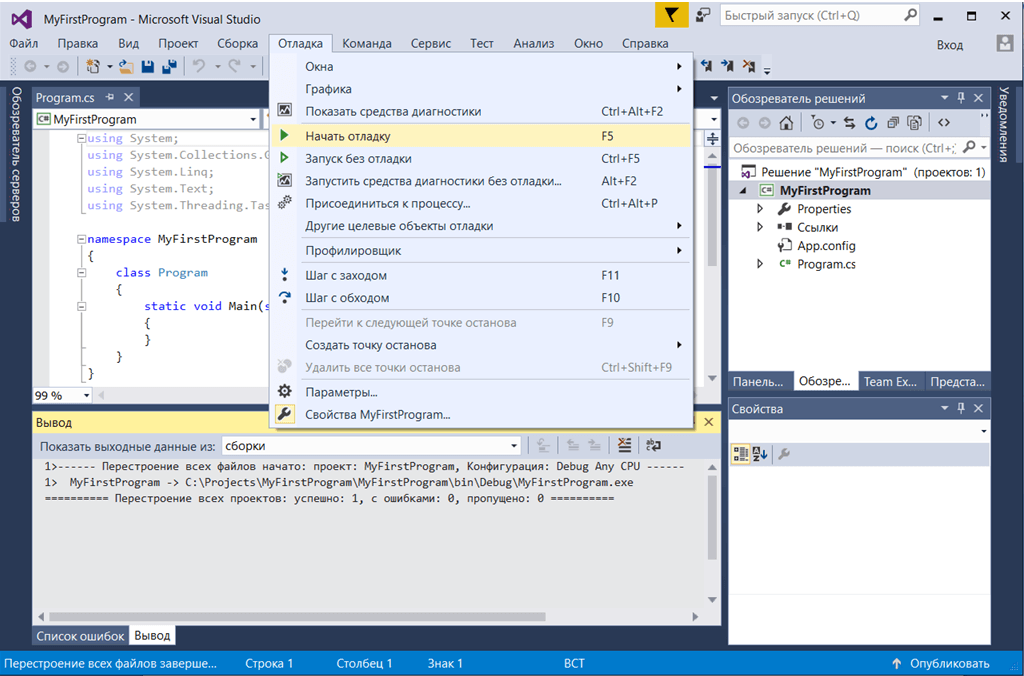
Task: Toggle auto-hide pin on Обозреватель решений panel
Action: pyautogui.click(x=961, y=98)
